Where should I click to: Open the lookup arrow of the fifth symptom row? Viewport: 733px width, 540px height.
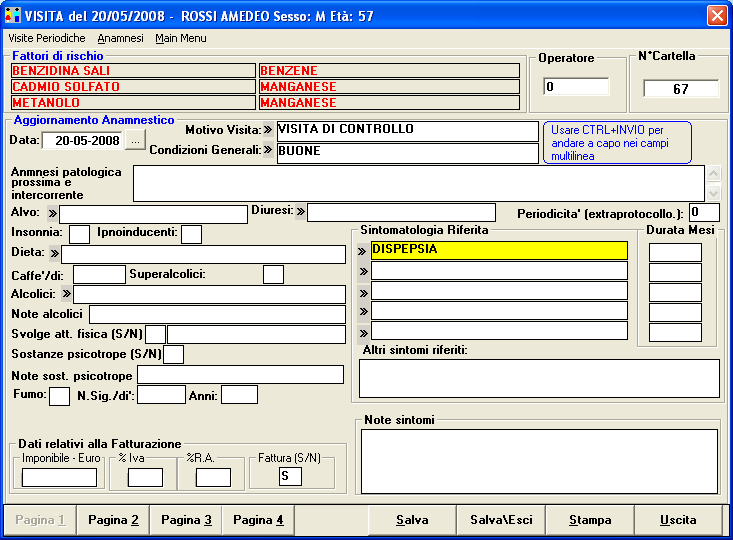tap(363, 333)
